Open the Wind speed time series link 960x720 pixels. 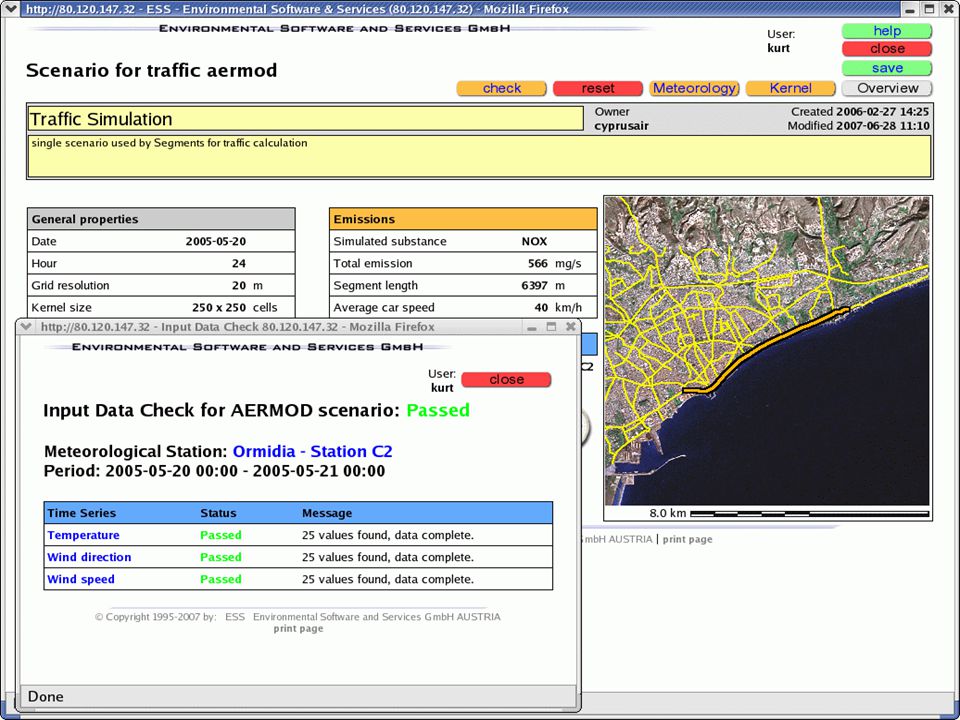pos(81,579)
